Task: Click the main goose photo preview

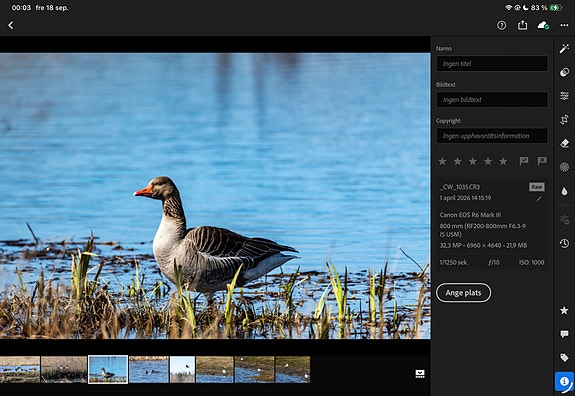Action: tap(215, 196)
